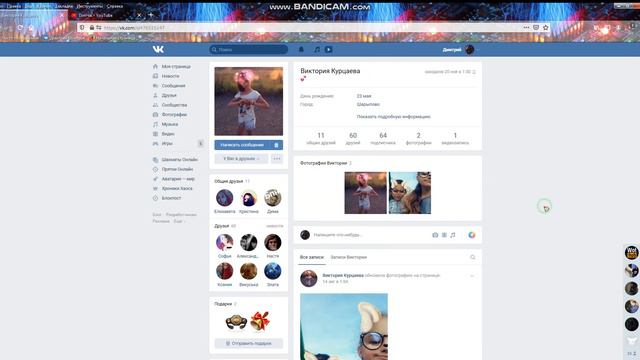This screenshot has width=640, height=360.
Task: Click the Написать сообщение button
Action: click(242, 145)
